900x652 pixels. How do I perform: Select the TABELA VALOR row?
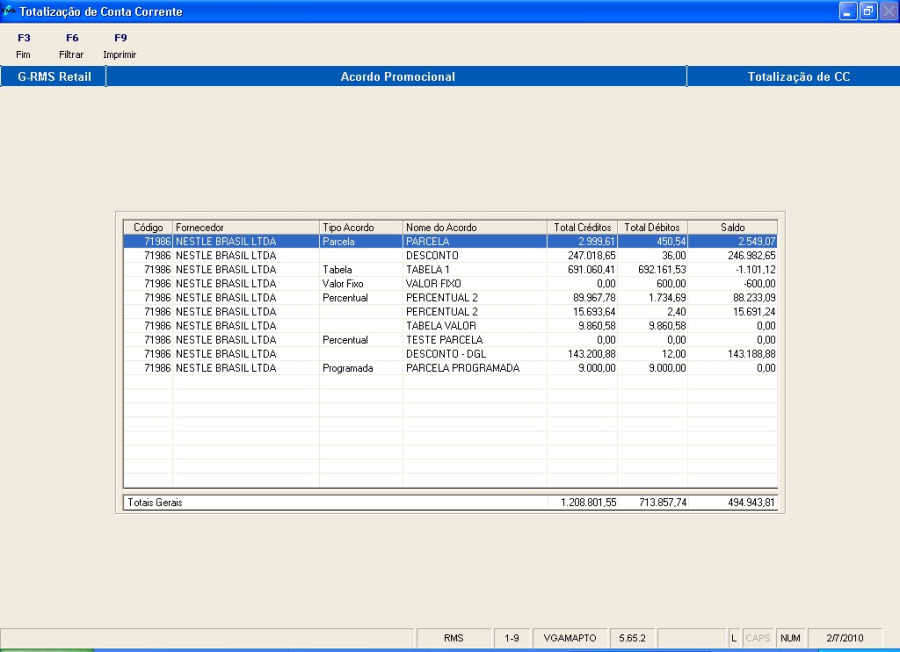coord(451,326)
